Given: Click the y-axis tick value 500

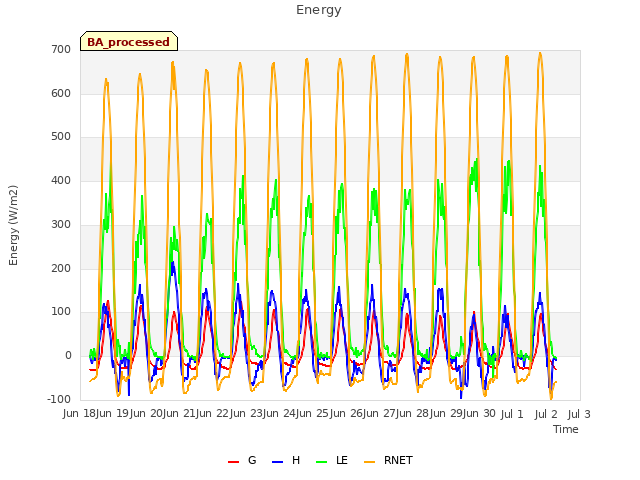Looking at the screenshot, I should click(61, 137).
